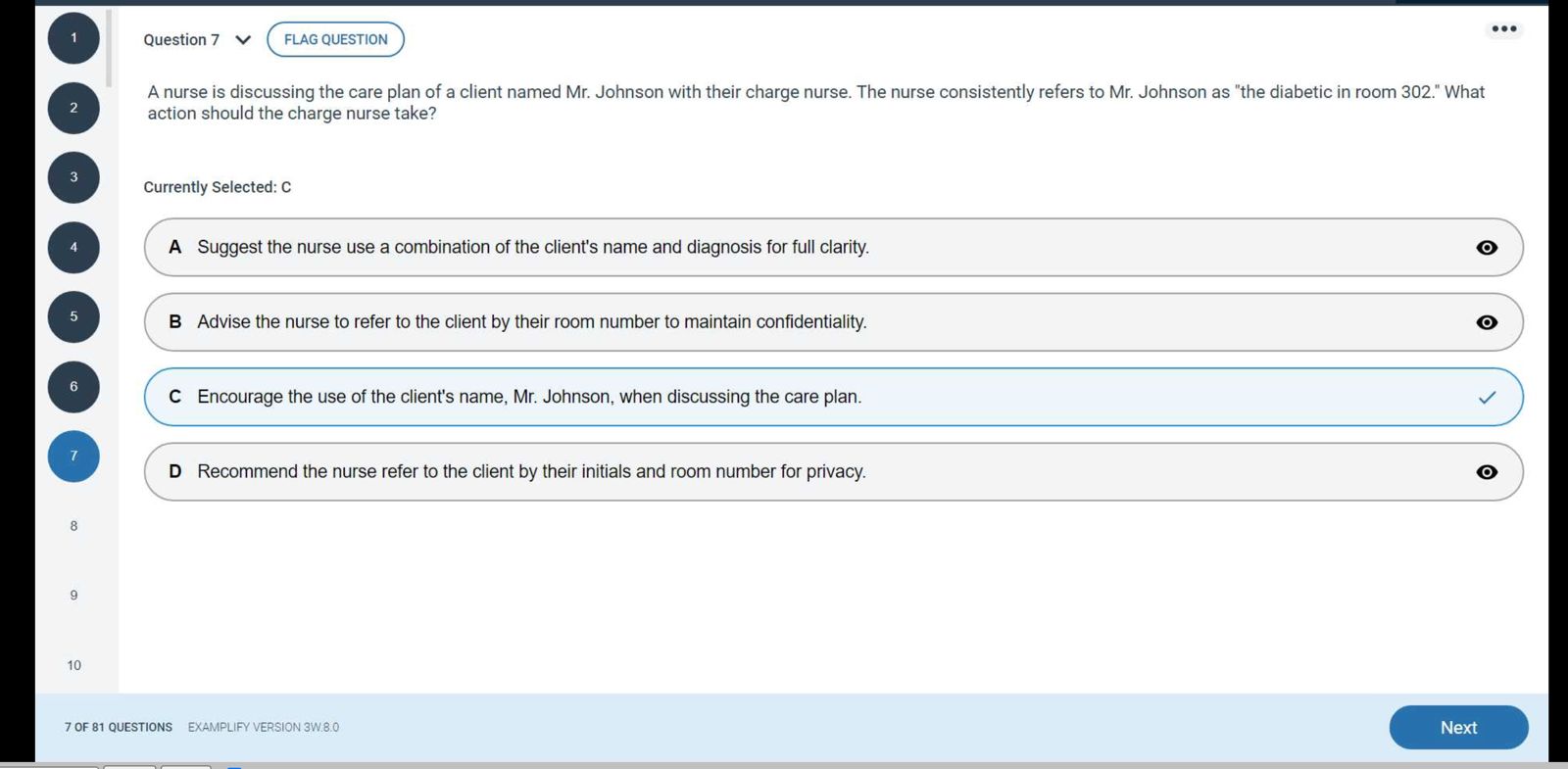Click the Flag Question button

click(335, 39)
